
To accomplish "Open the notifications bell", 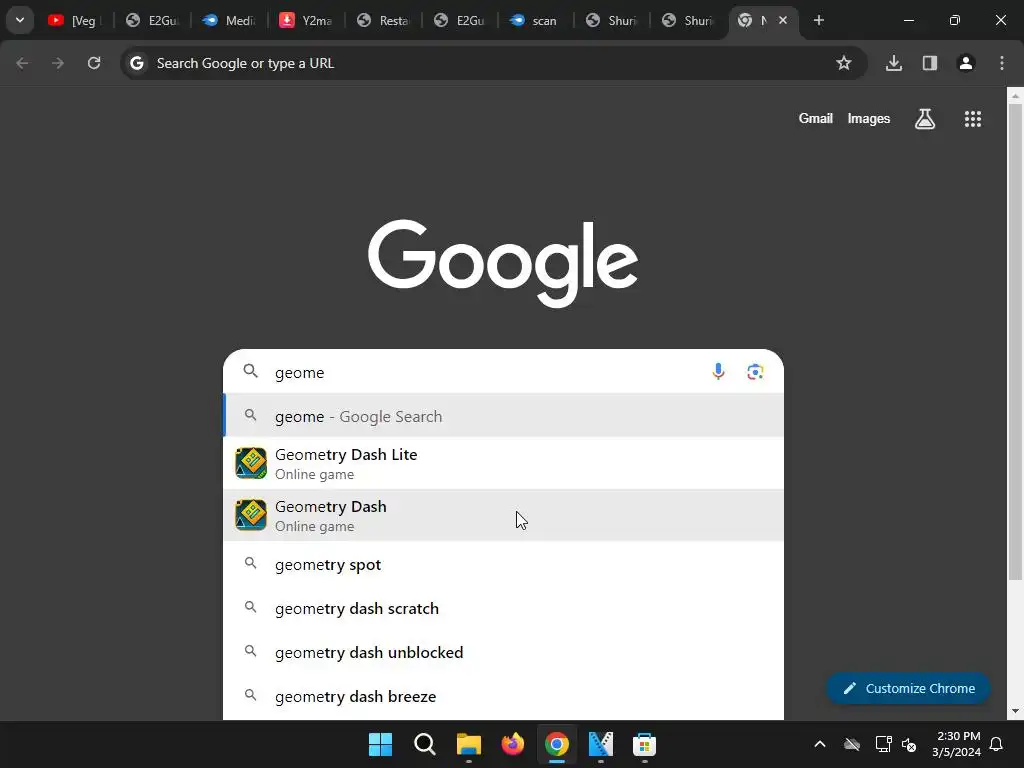I will coord(997,744).
